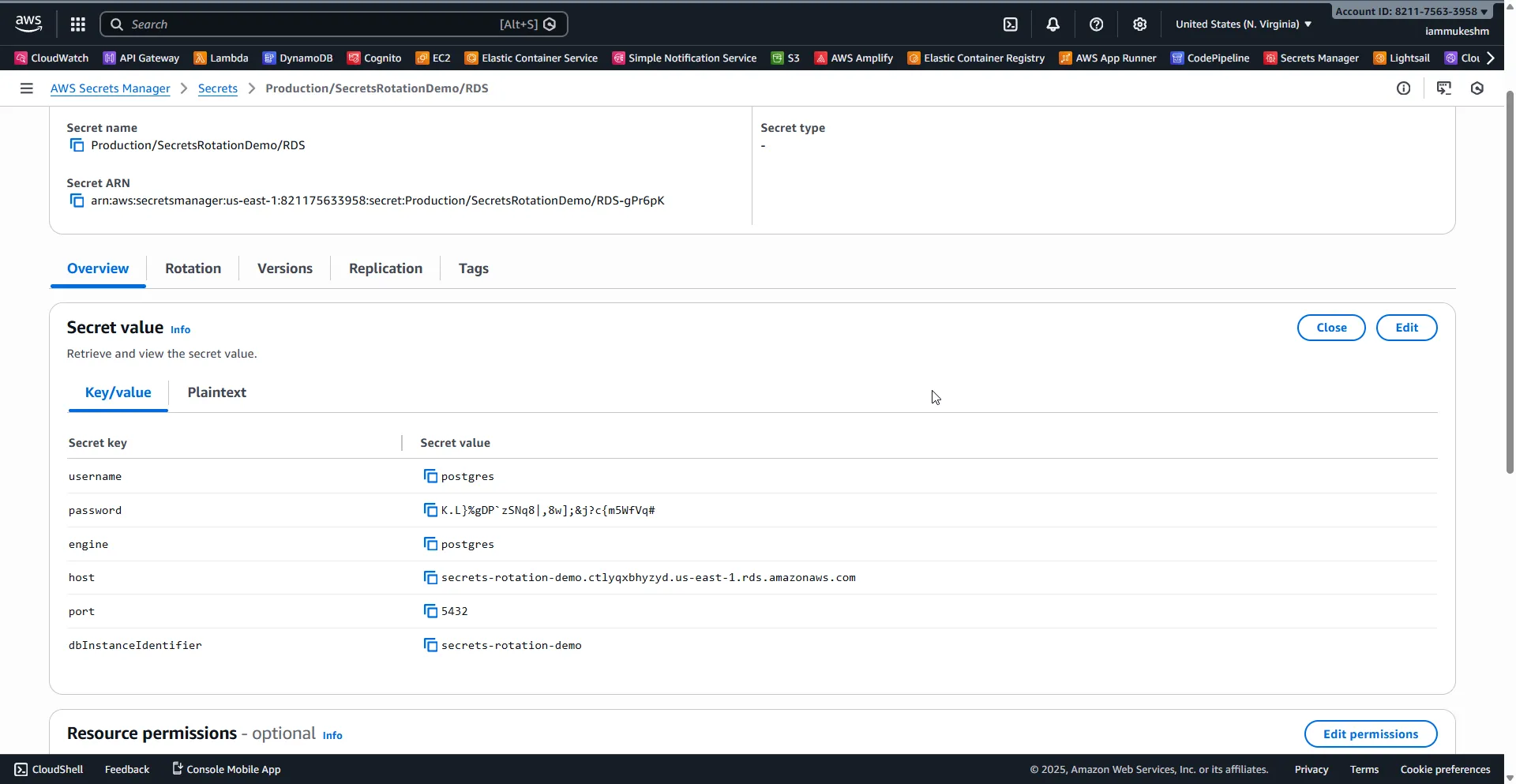The image size is (1516, 784).
Task: Open the help question mark menu
Action: pyautogui.click(x=1096, y=24)
